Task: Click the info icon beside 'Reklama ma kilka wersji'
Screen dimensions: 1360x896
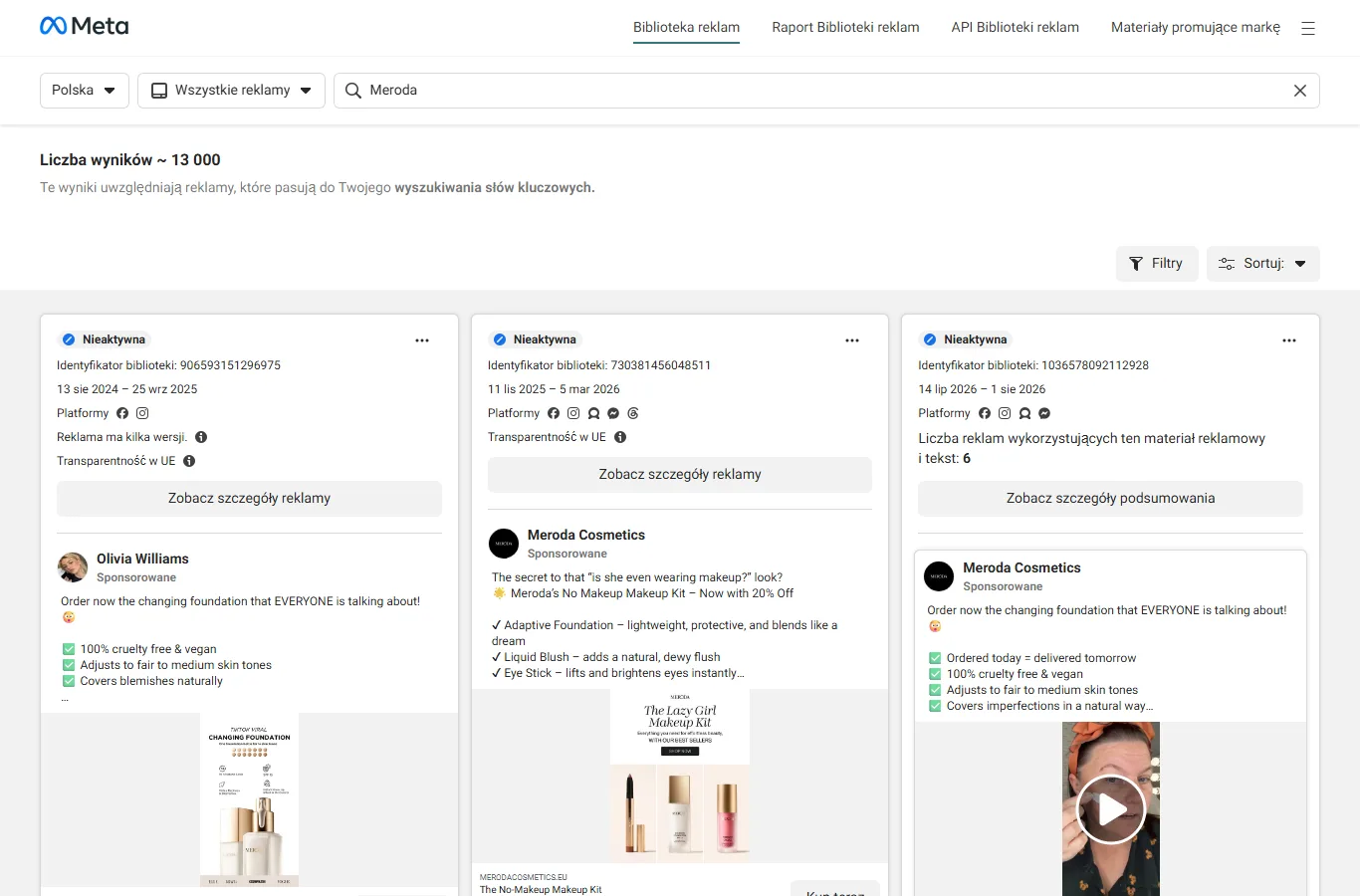Action: (201, 437)
